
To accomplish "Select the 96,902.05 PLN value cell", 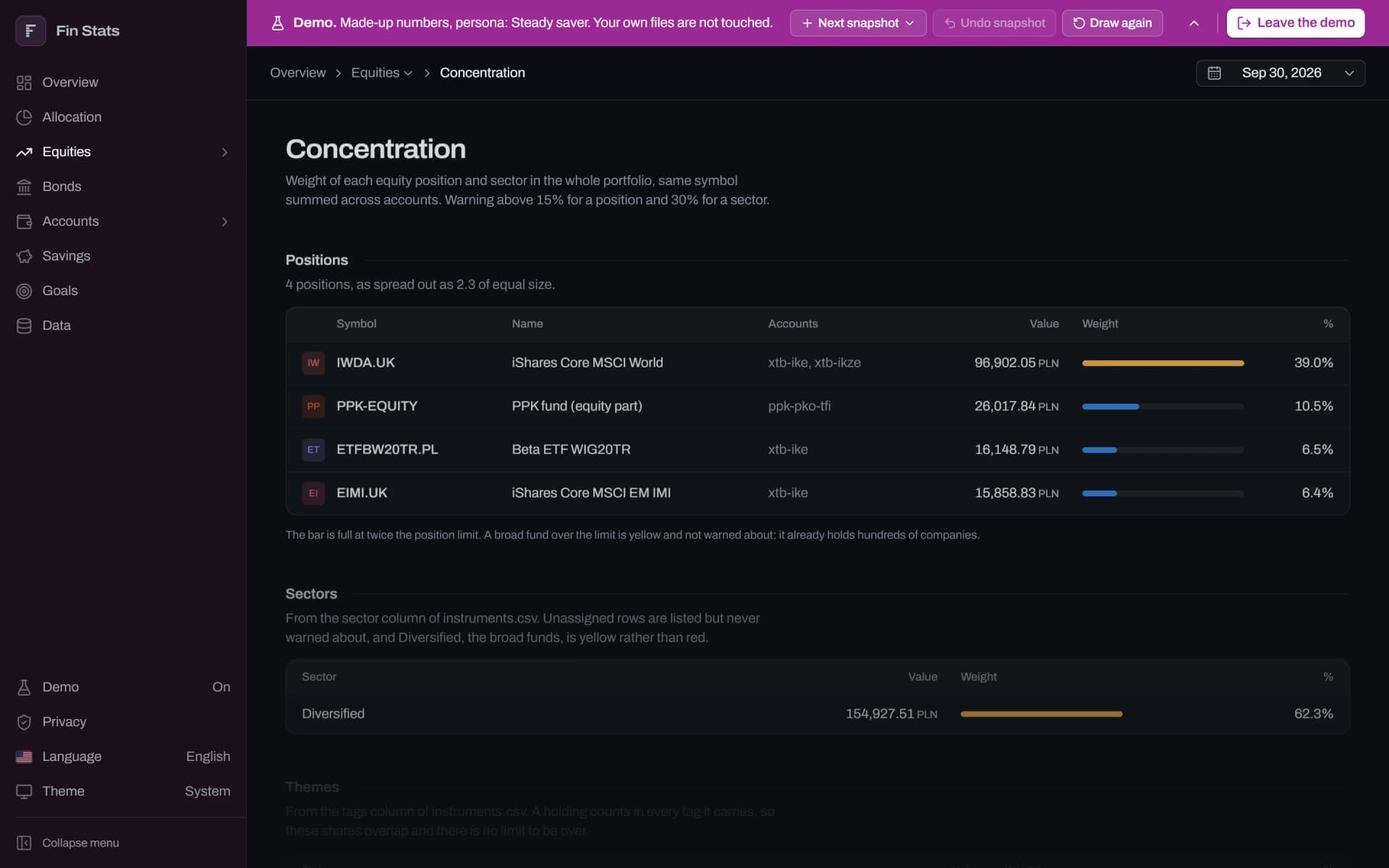I will 1016,363.
